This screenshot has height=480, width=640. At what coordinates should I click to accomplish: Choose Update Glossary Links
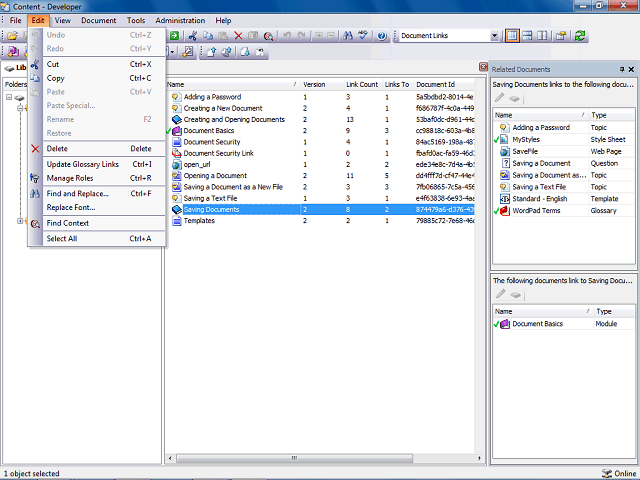(97, 164)
